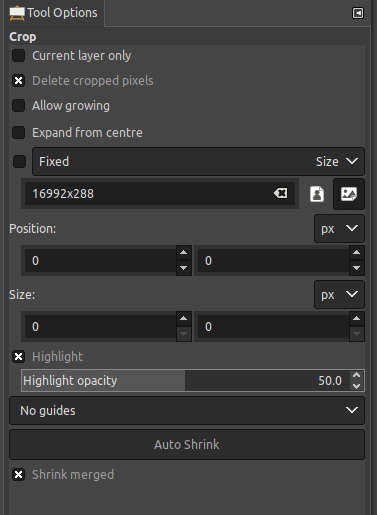The image size is (377, 515).
Task: Open the tab configuration menu button
Action: pyautogui.click(x=358, y=13)
